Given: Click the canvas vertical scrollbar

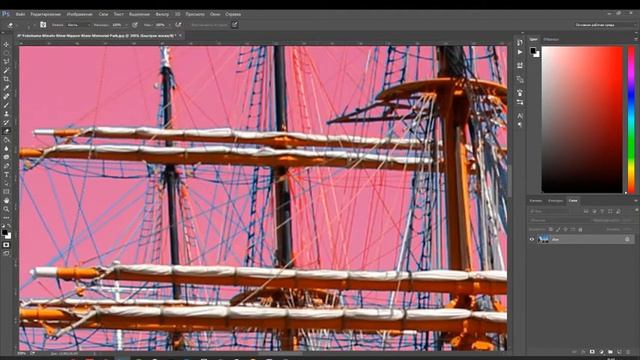Looking at the screenshot, I should pos(509,180).
